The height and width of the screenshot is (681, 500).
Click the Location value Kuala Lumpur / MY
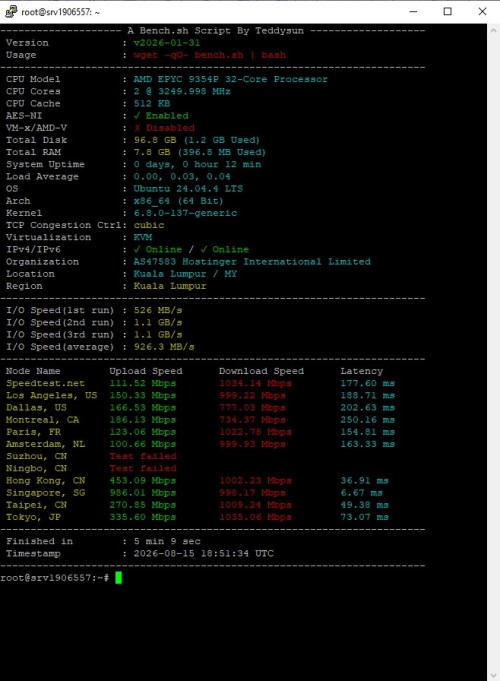(185, 274)
